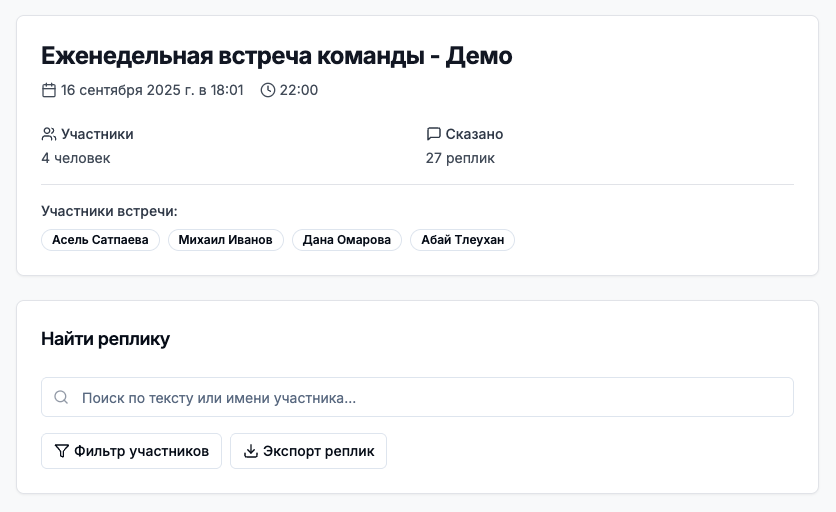
Task: Click the Еженедельная встреча команды title
Action: tap(276, 56)
